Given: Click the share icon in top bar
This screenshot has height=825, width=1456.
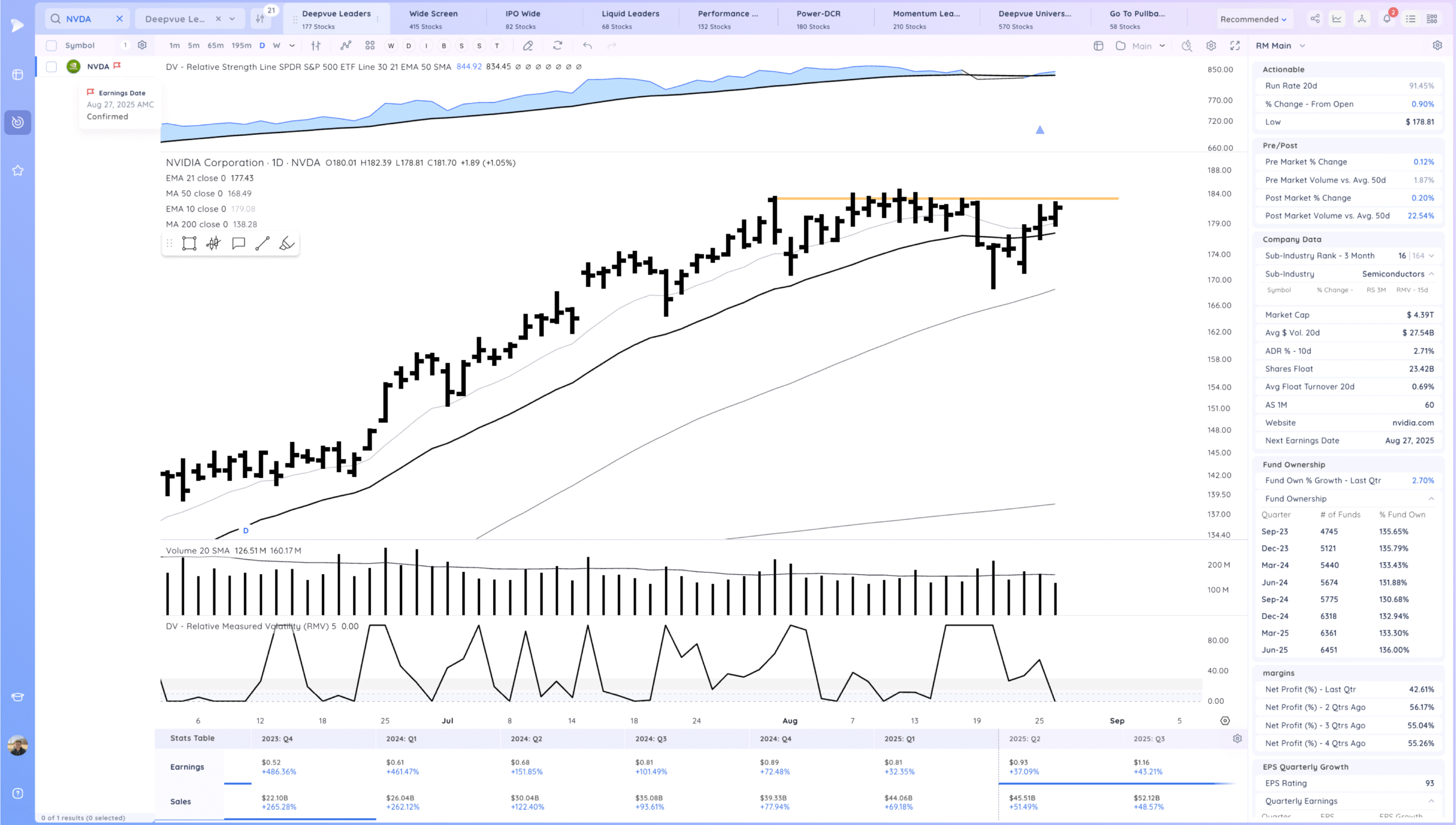Looking at the screenshot, I should (x=1315, y=19).
